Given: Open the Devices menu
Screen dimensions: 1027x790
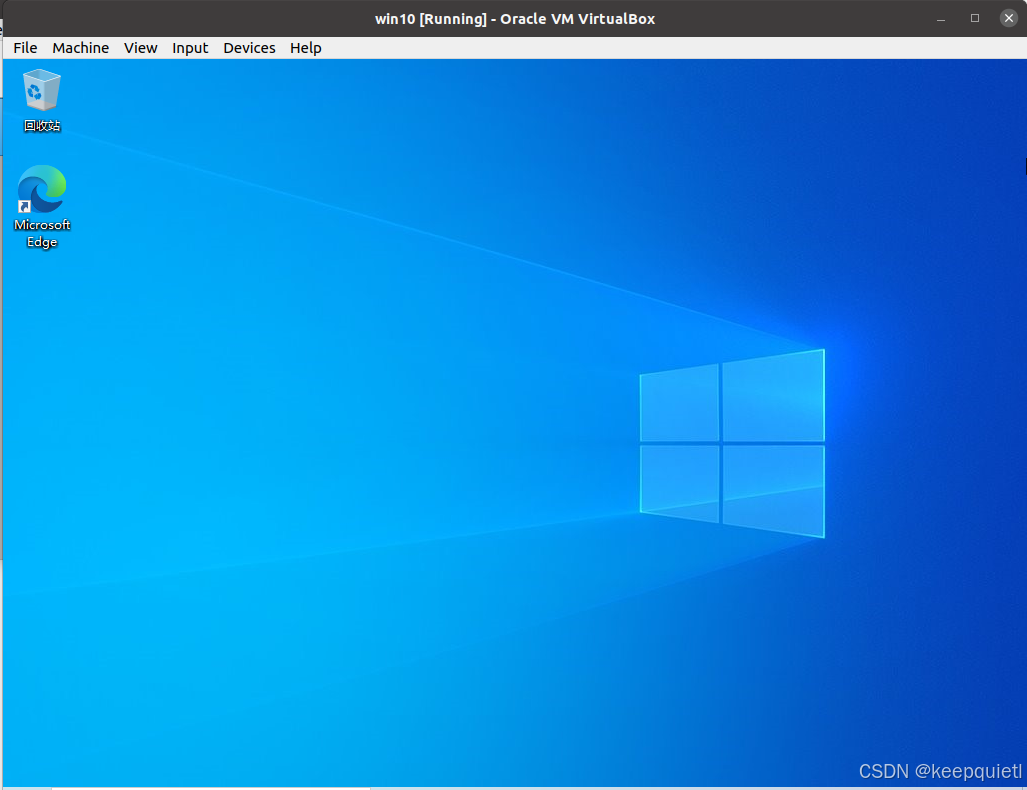Looking at the screenshot, I should (x=249, y=48).
